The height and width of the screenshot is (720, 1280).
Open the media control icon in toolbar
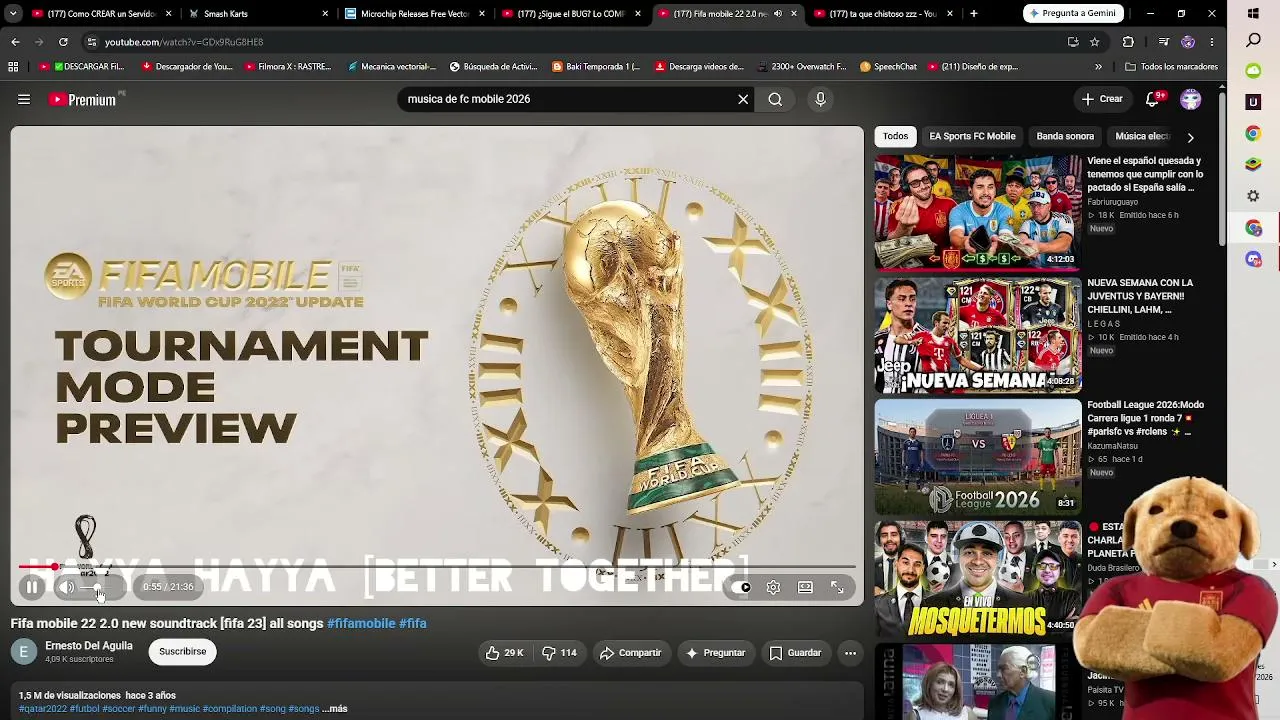[x=1163, y=42]
